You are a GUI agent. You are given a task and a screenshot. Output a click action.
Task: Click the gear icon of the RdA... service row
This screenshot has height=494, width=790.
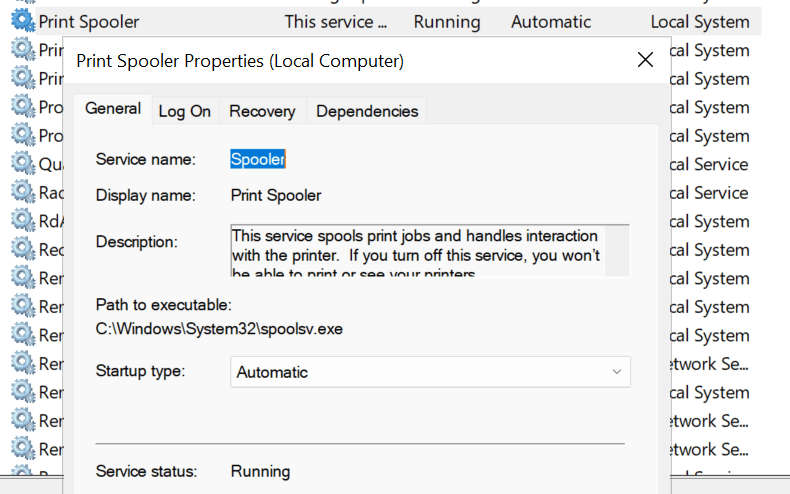pos(23,221)
